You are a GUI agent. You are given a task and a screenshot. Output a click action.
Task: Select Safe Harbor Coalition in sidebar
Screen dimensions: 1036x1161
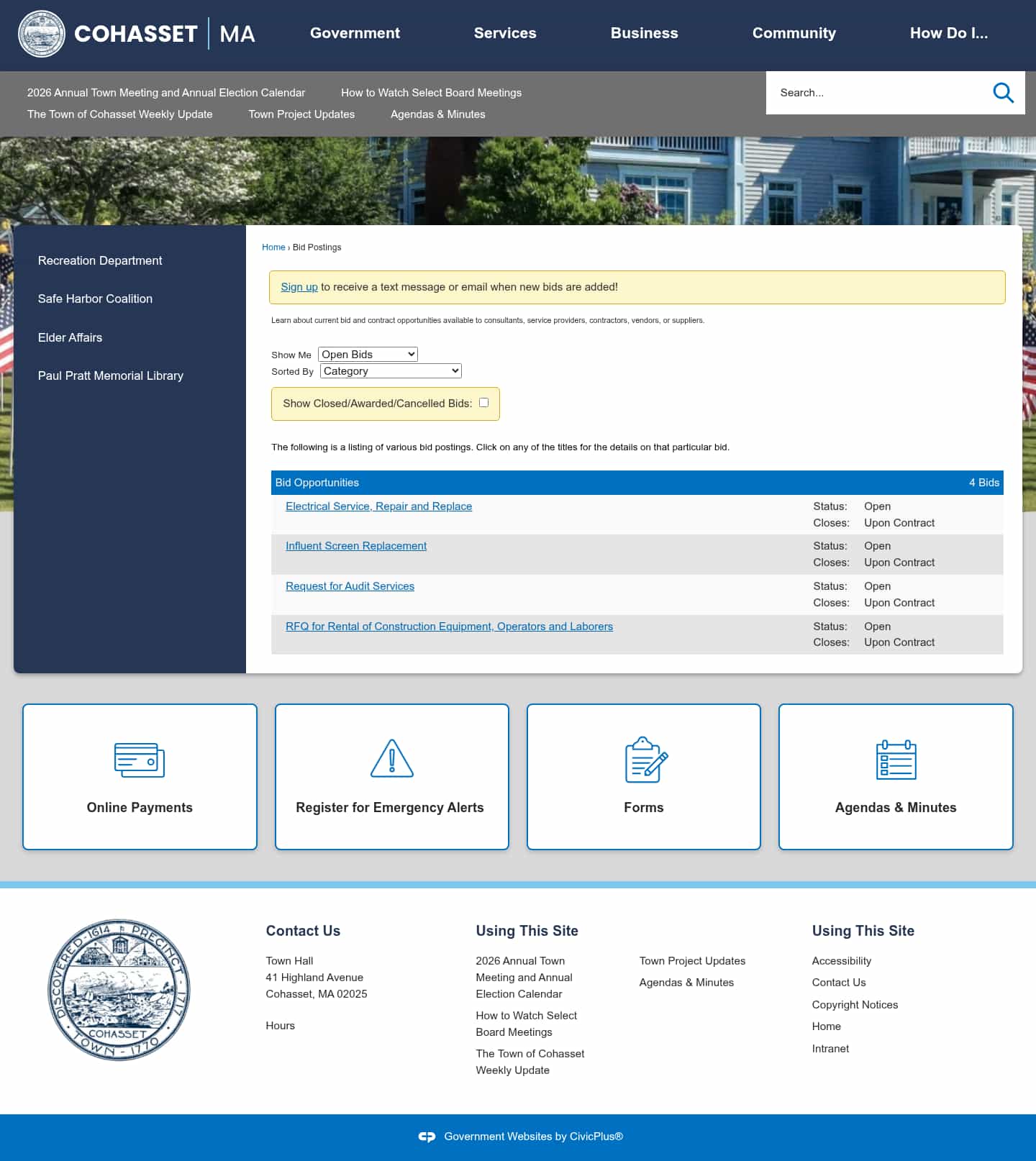tap(95, 299)
